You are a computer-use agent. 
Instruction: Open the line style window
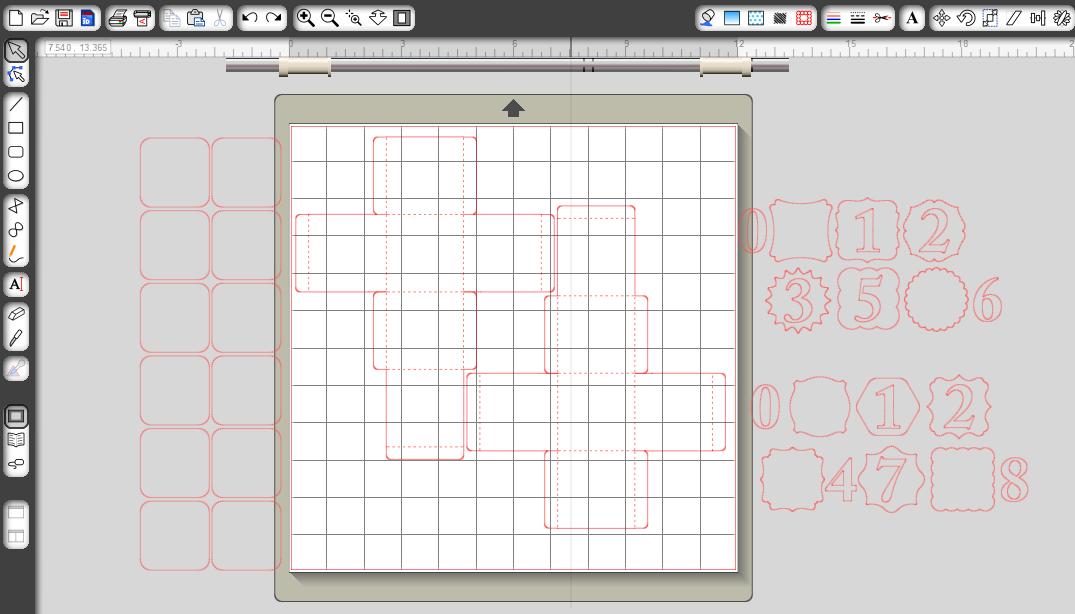tap(858, 18)
